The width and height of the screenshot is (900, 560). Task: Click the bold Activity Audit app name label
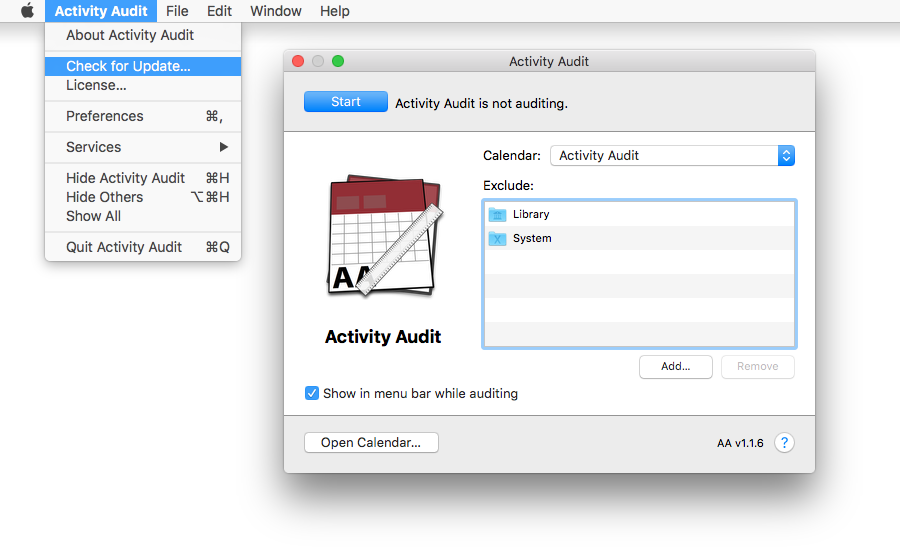(383, 336)
